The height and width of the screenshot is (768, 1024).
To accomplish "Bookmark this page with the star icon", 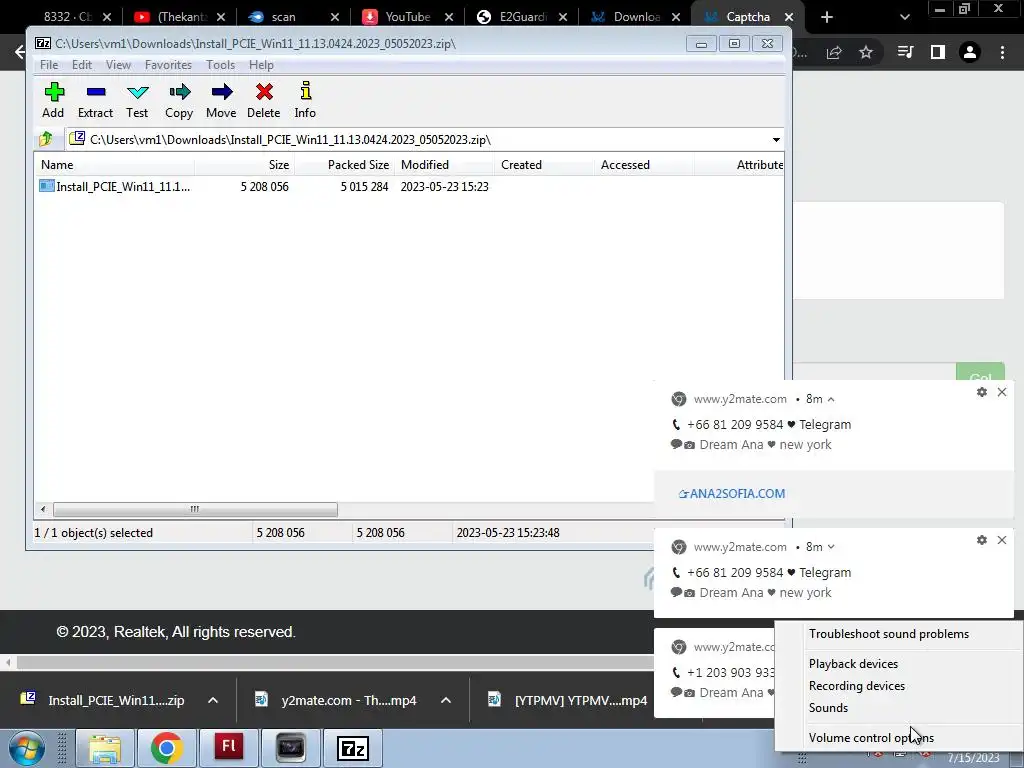I will point(866,52).
